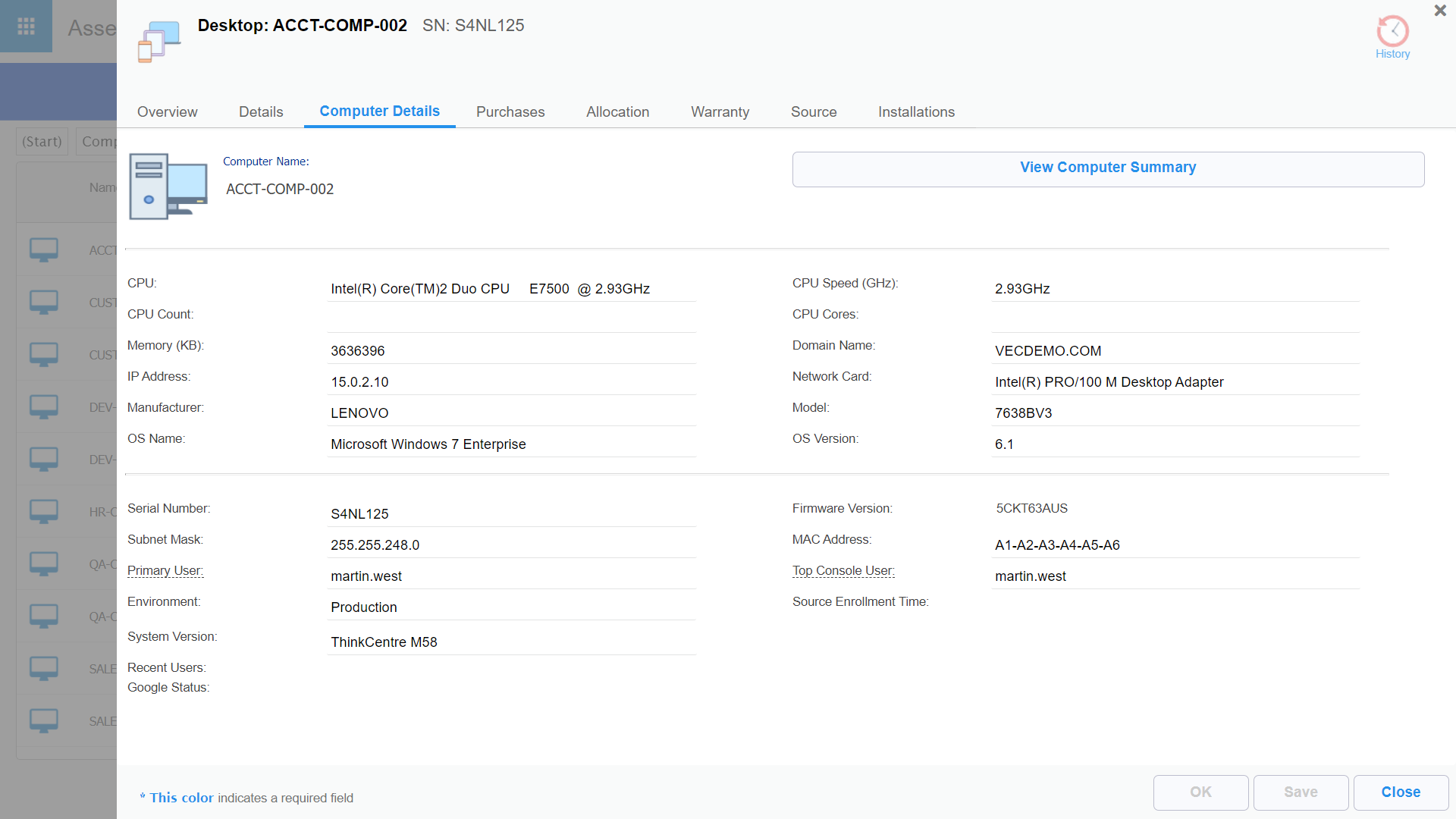
Task: Click the View Computer Summary button
Action: 1108,168
